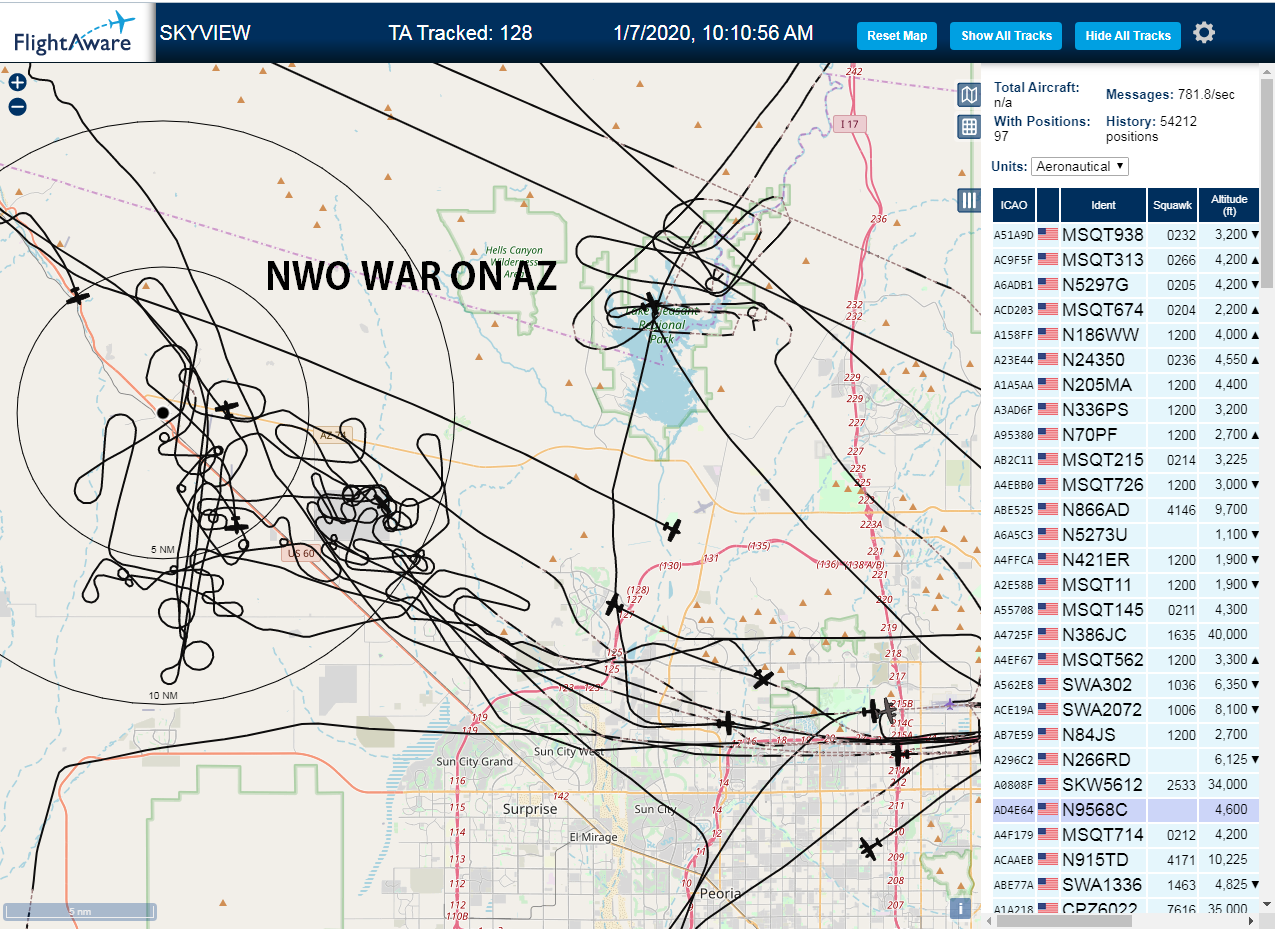The height and width of the screenshot is (929, 1275).
Task: Select the N421ER aircraft row
Action: (1127, 560)
